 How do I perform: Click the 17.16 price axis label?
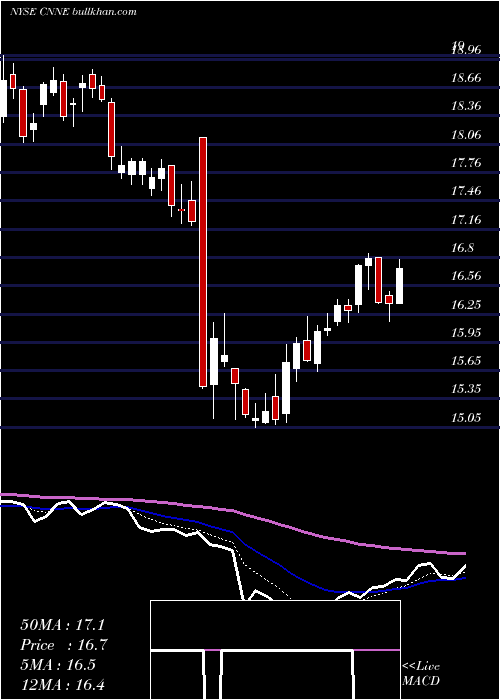[467, 220]
